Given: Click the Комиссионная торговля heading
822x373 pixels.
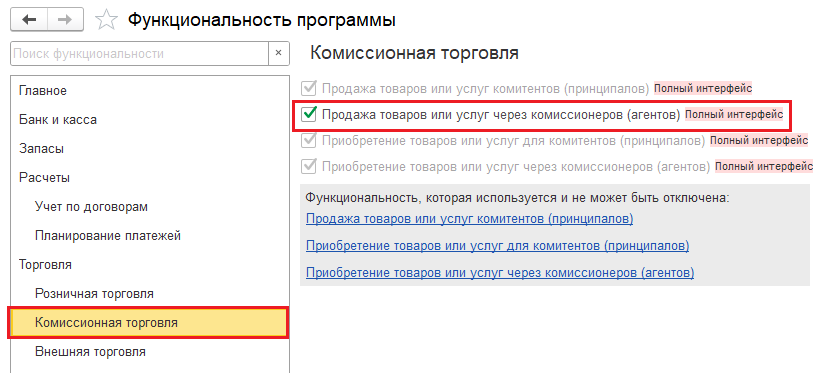Looking at the screenshot, I should click(x=414, y=53).
